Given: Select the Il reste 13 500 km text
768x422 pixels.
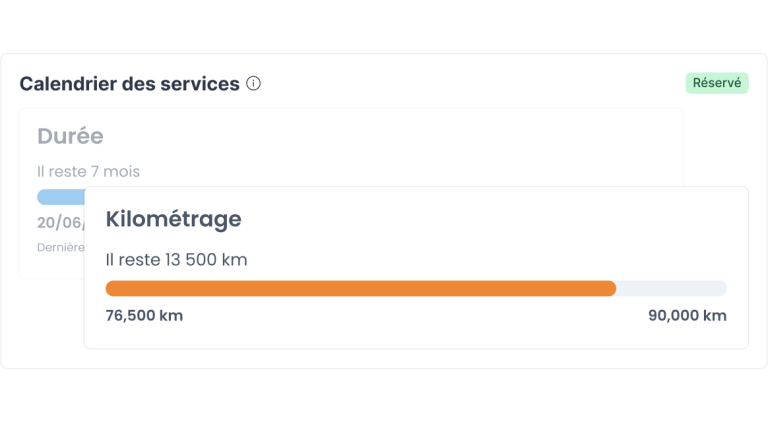Looking at the screenshot, I should [x=176, y=260].
